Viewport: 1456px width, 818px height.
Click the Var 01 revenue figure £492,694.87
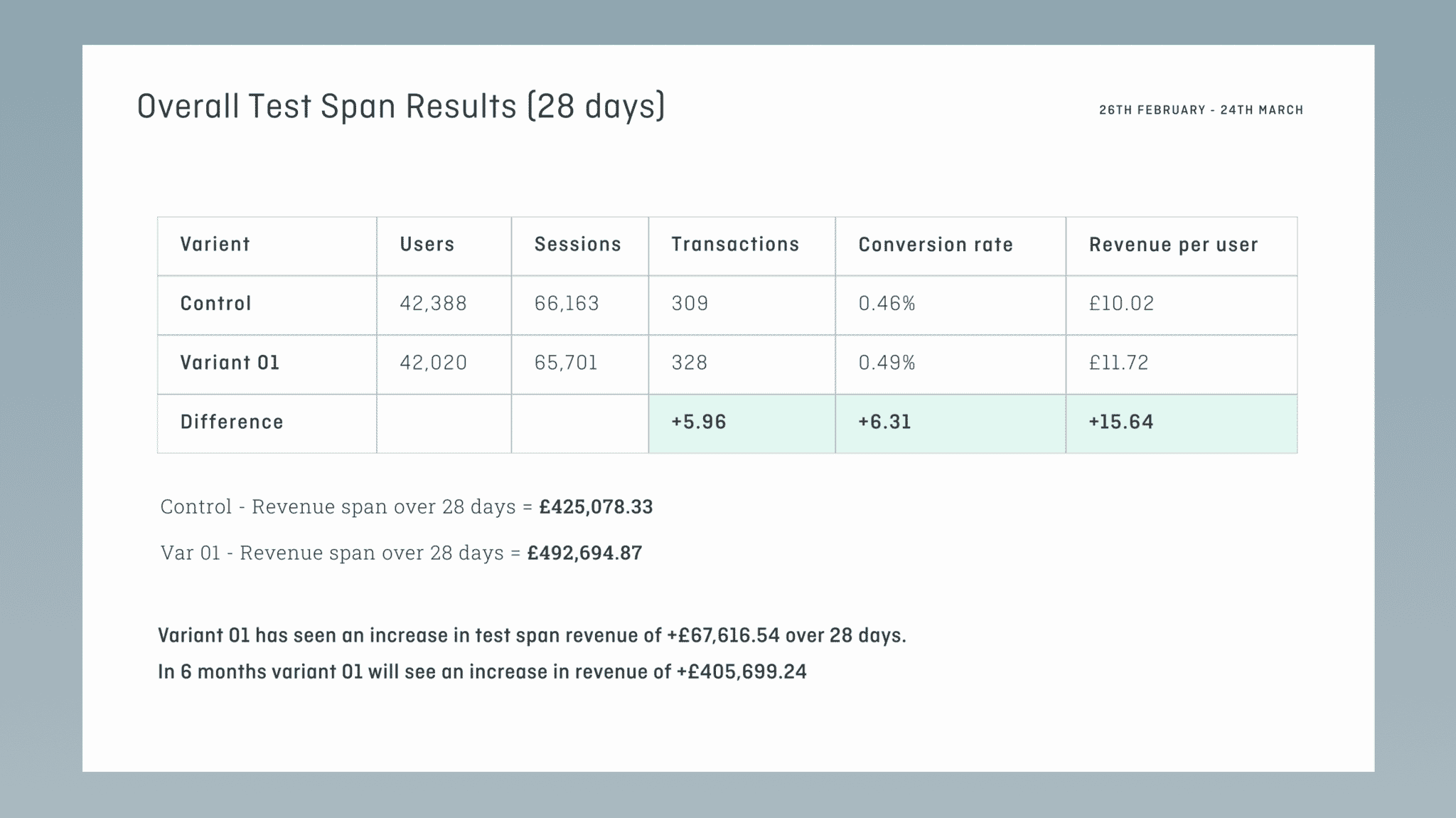click(584, 553)
